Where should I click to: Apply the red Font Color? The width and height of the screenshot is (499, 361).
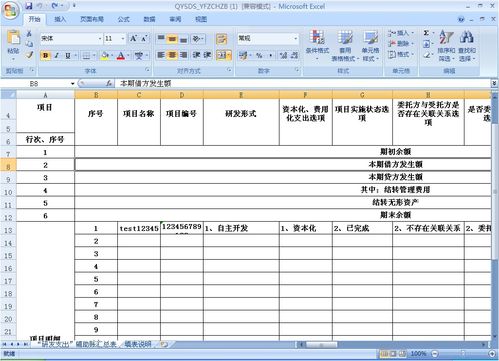[121, 56]
